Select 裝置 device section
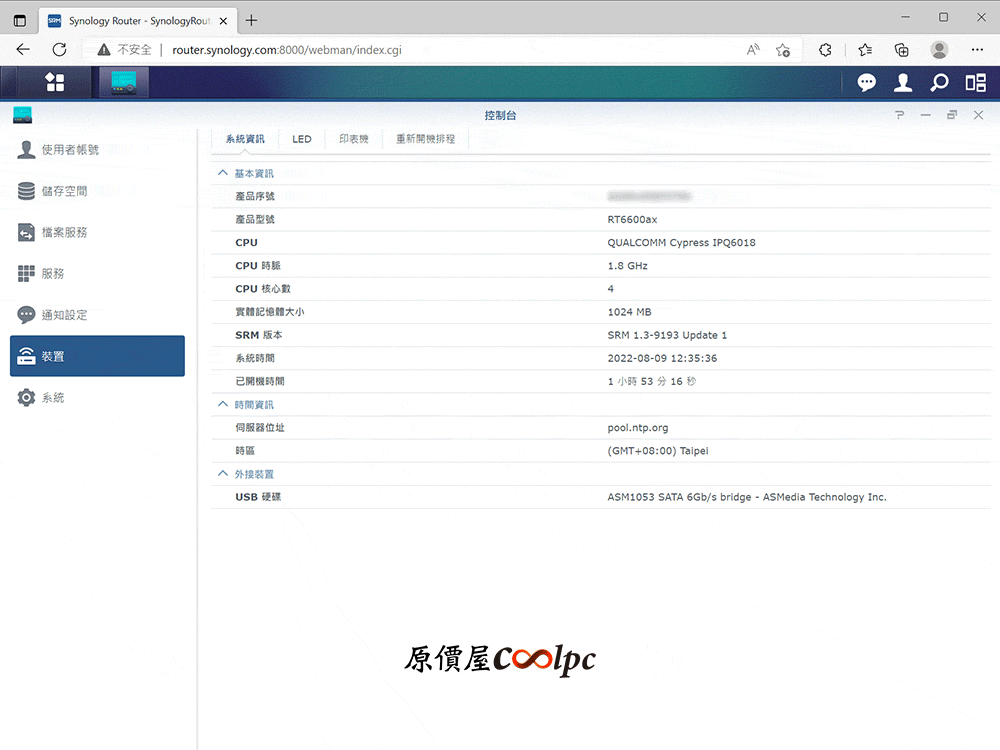 (x=98, y=356)
